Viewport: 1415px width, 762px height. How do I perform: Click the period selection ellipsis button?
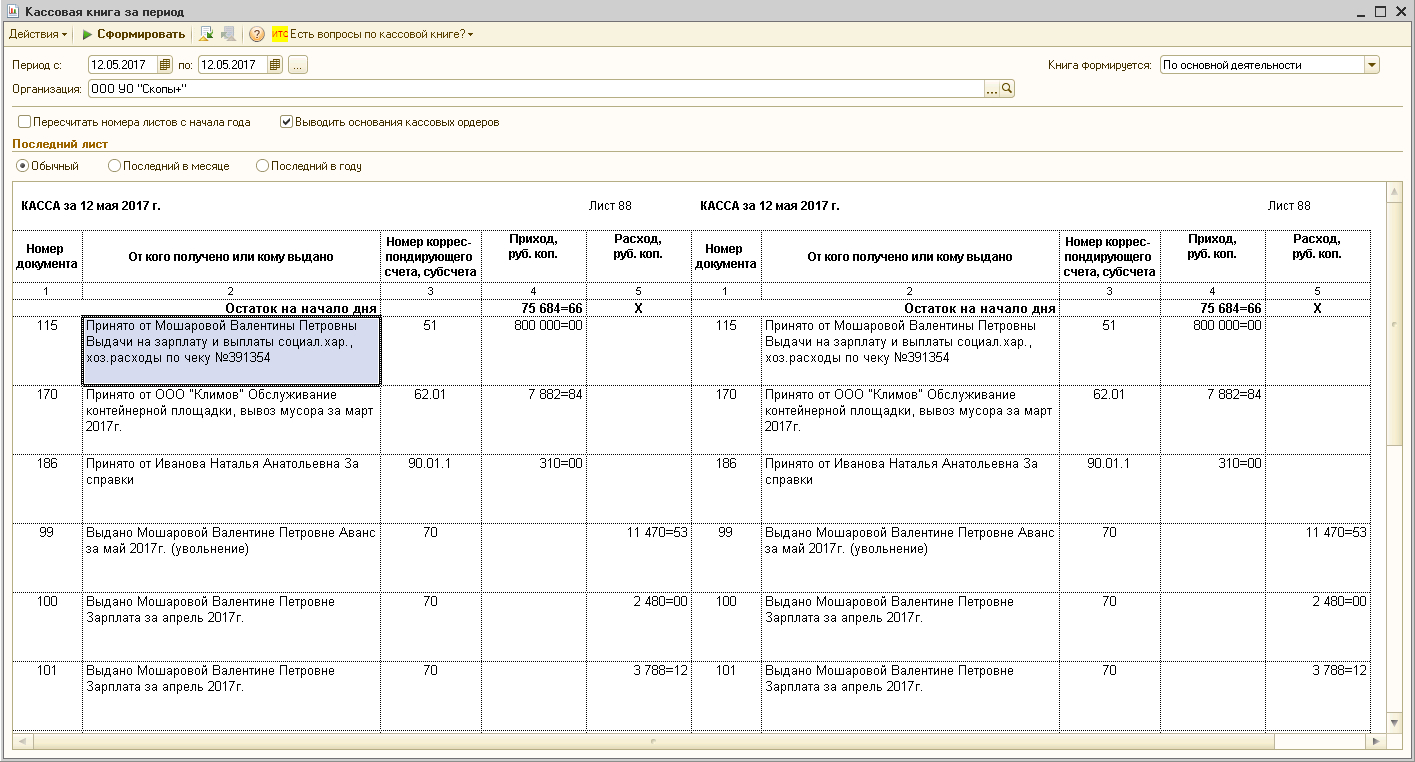[x=298, y=65]
